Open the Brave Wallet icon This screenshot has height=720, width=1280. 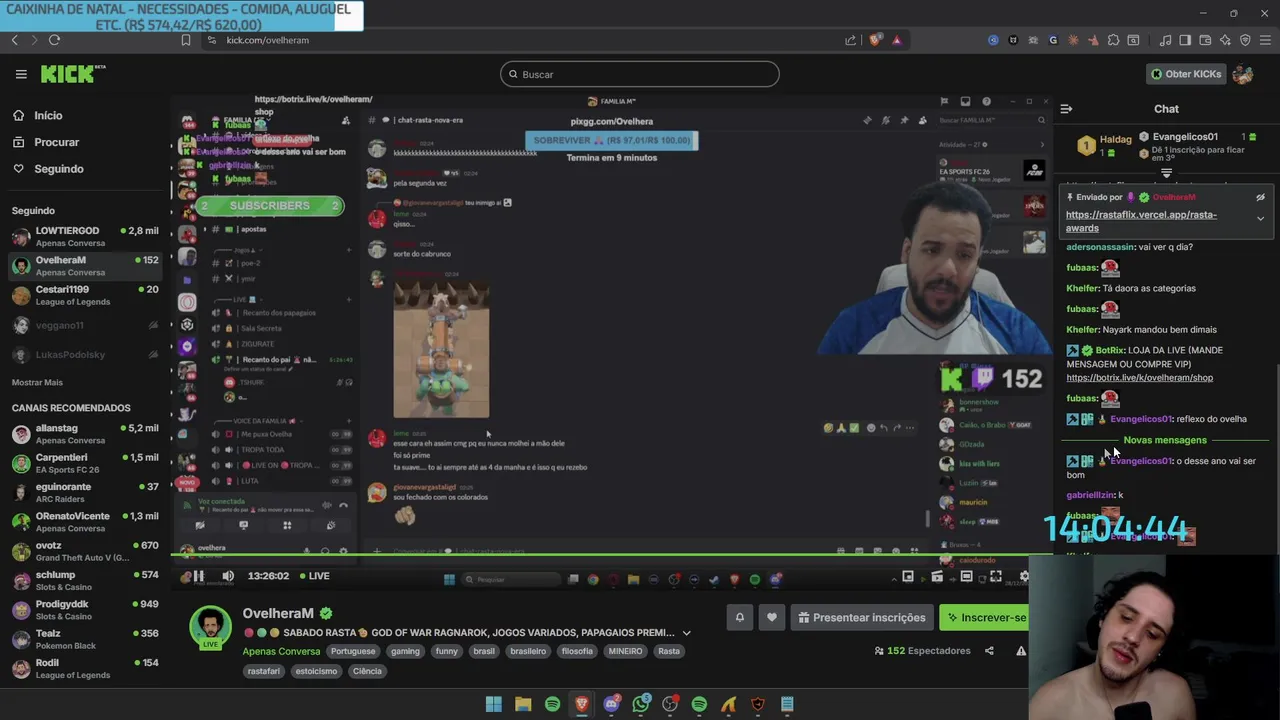(x=1205, y=40)
